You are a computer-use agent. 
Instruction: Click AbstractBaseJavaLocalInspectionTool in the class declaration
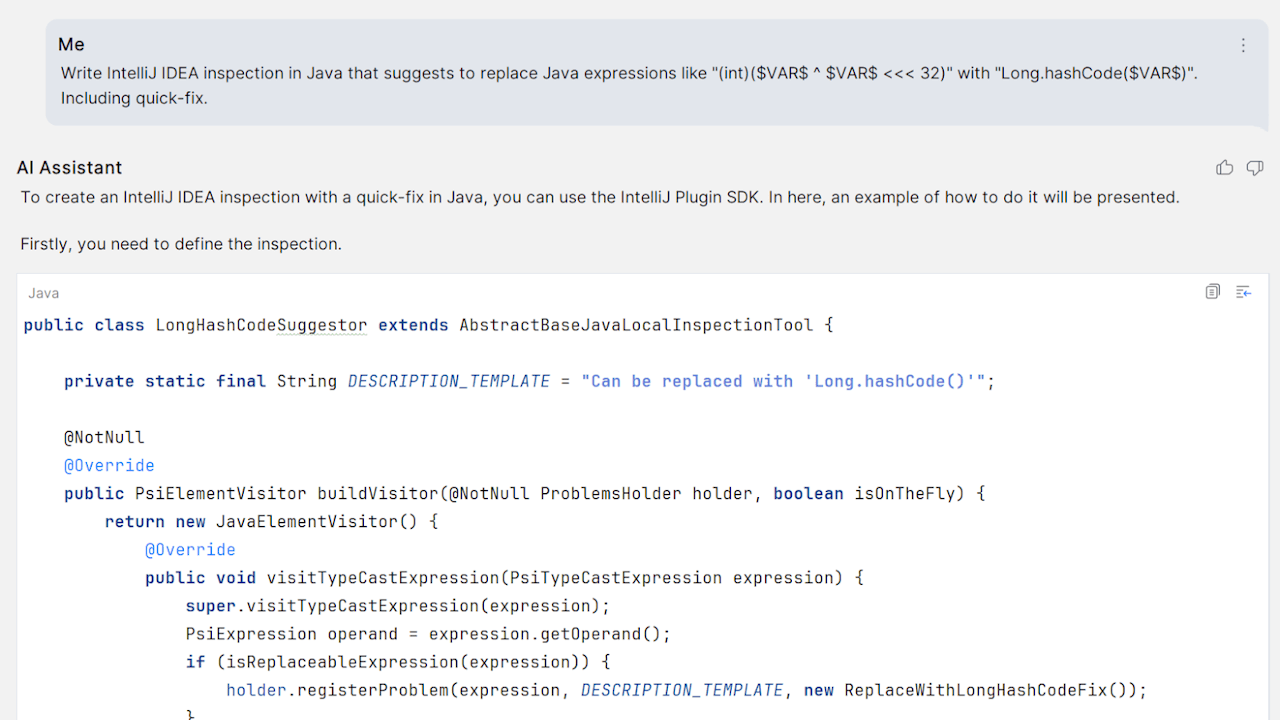(x=636, y=325)
